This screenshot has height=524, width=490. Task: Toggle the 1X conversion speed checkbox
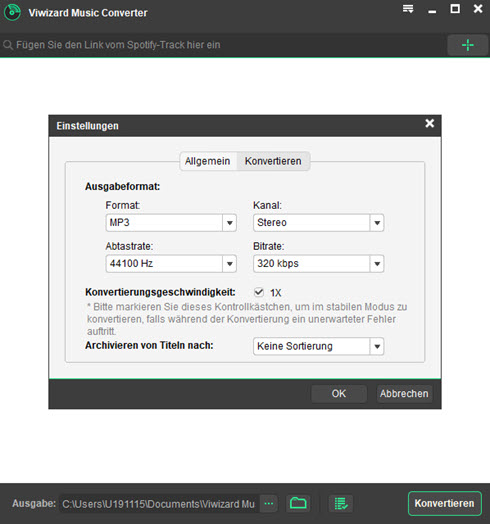tap(258, 292)
